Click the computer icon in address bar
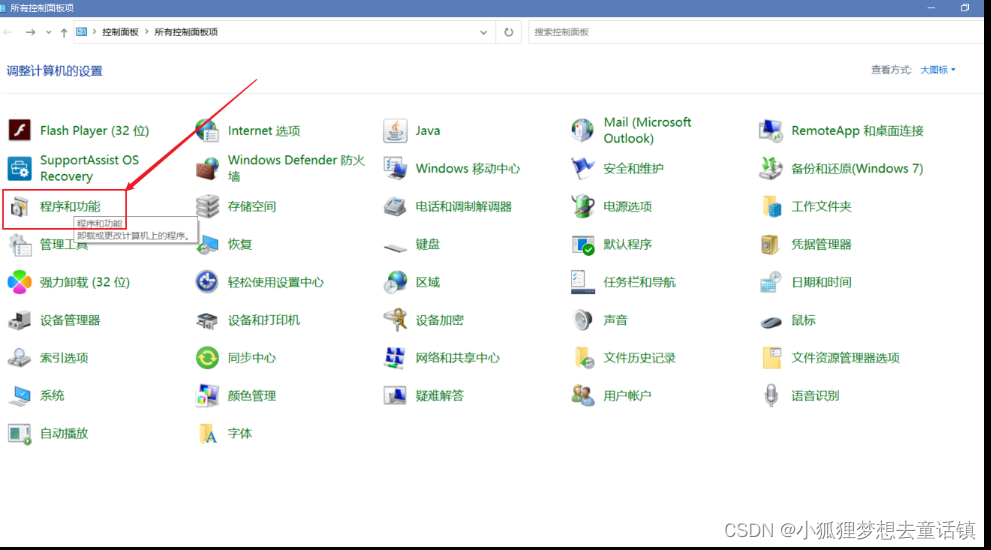 click(x=82, y=32)
